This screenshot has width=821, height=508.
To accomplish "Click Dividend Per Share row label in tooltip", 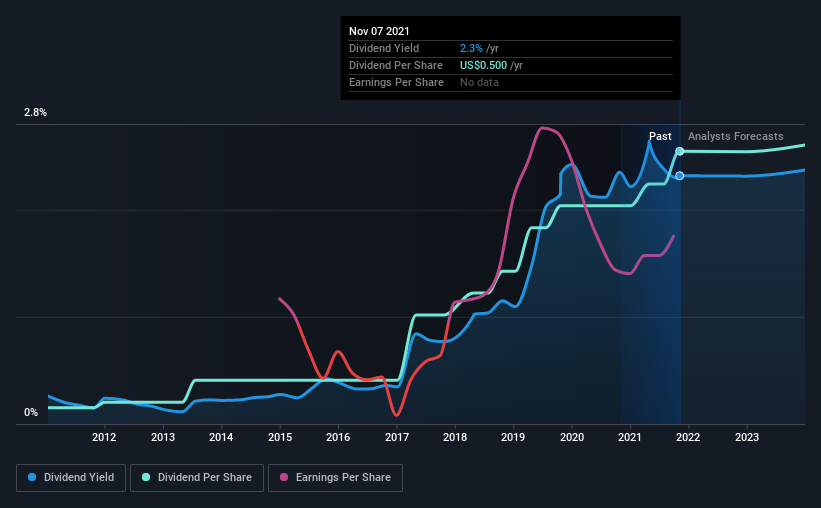I will tap(396, 65).
